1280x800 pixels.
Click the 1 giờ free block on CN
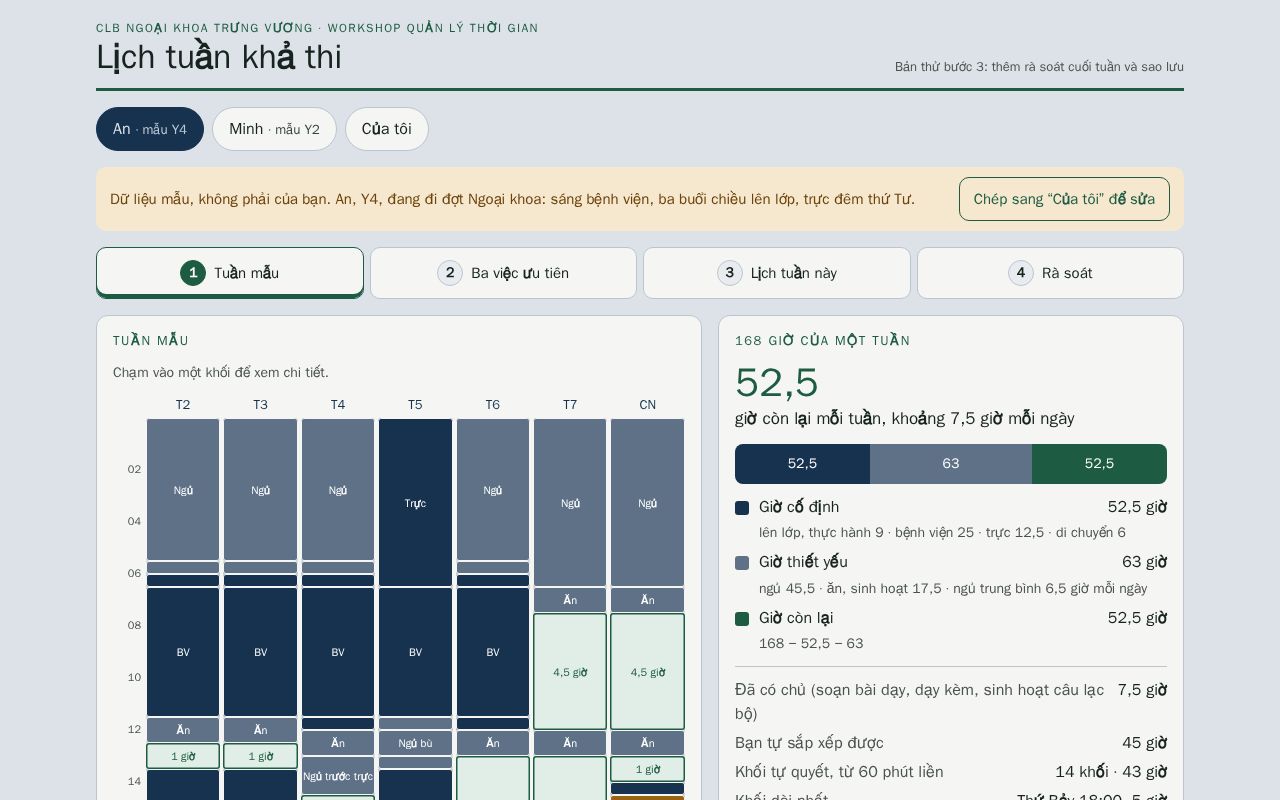tap(648, 769)
